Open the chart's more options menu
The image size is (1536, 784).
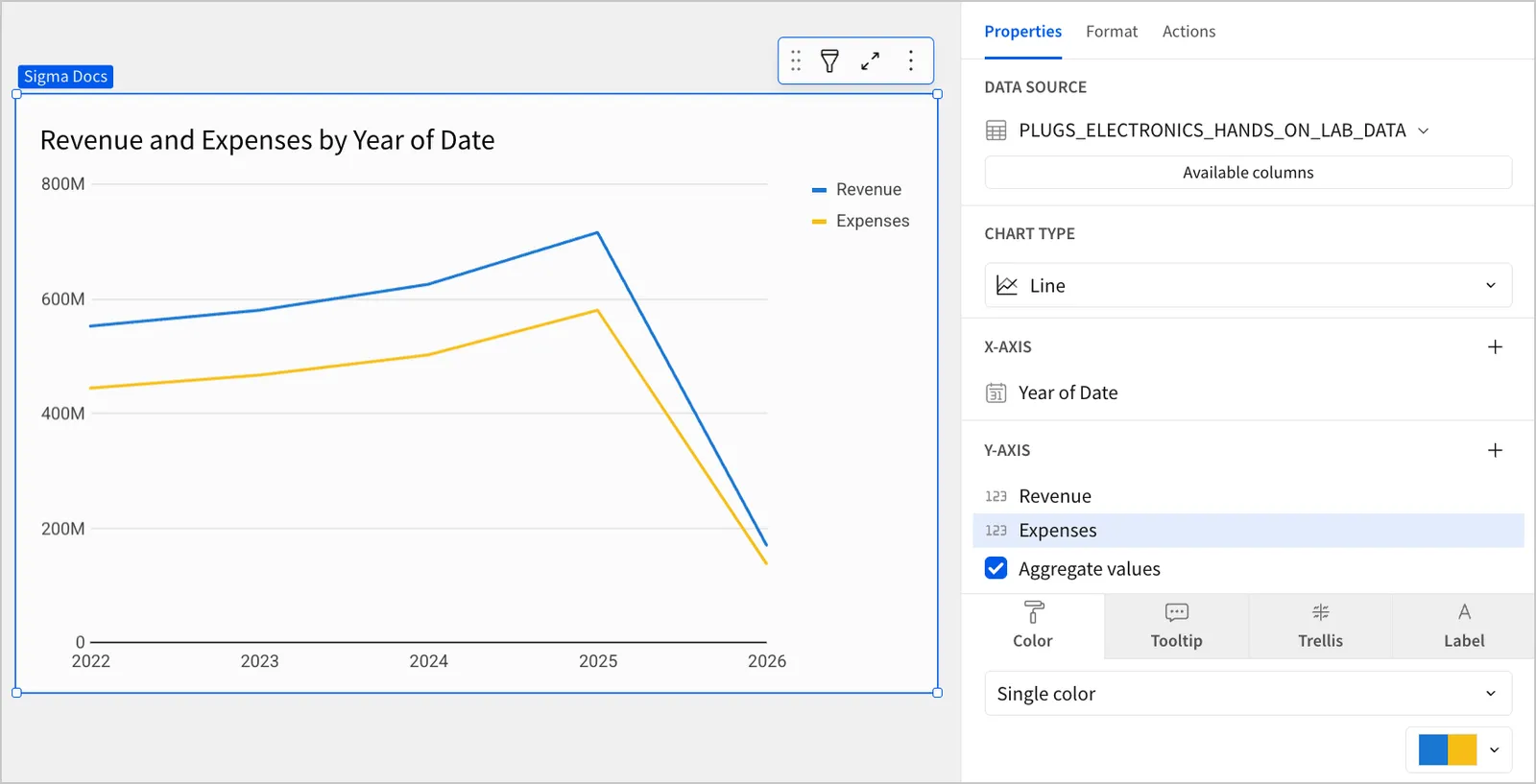tap(911, 61)
